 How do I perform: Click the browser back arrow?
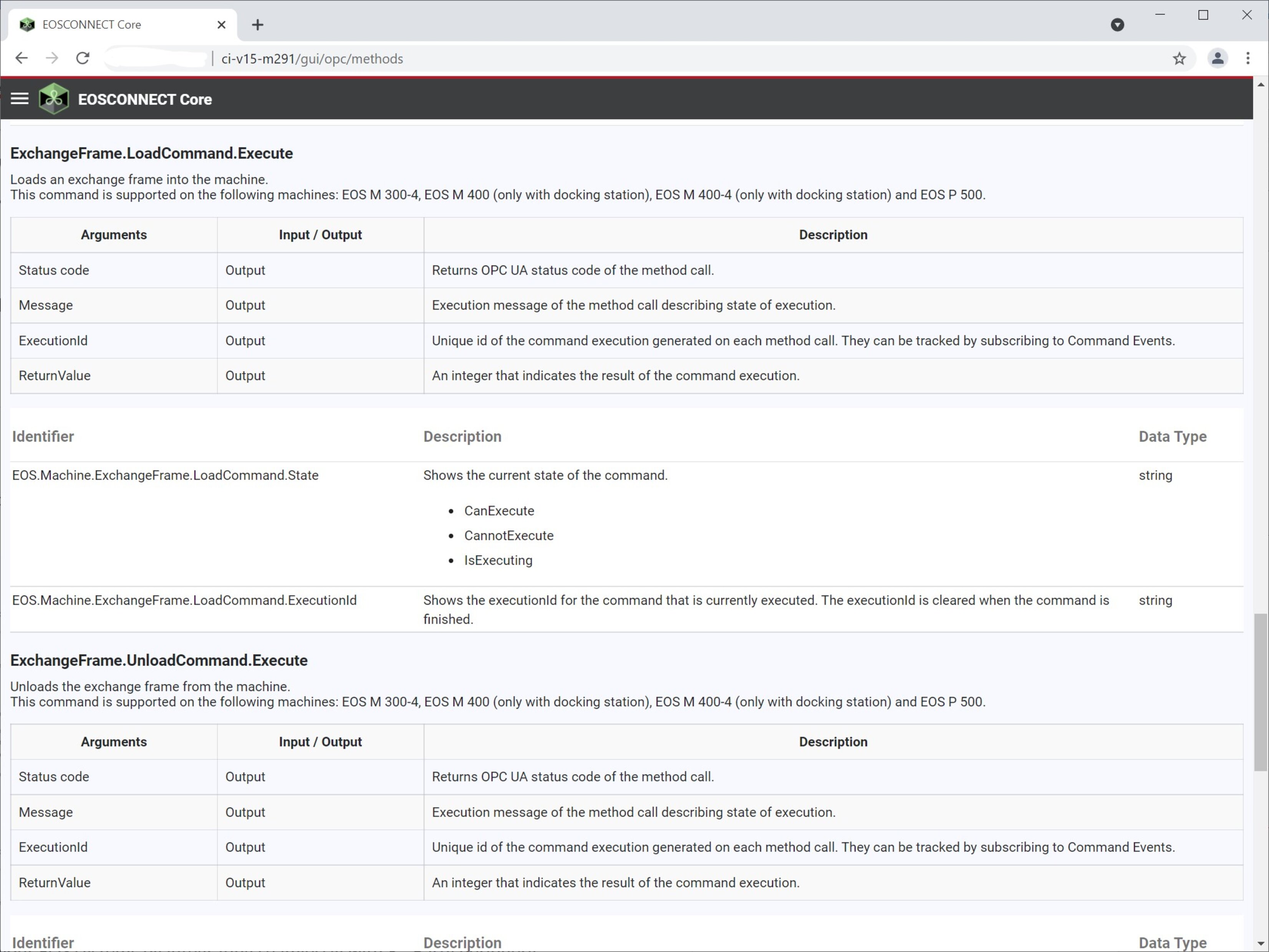(x=21, y=58)
